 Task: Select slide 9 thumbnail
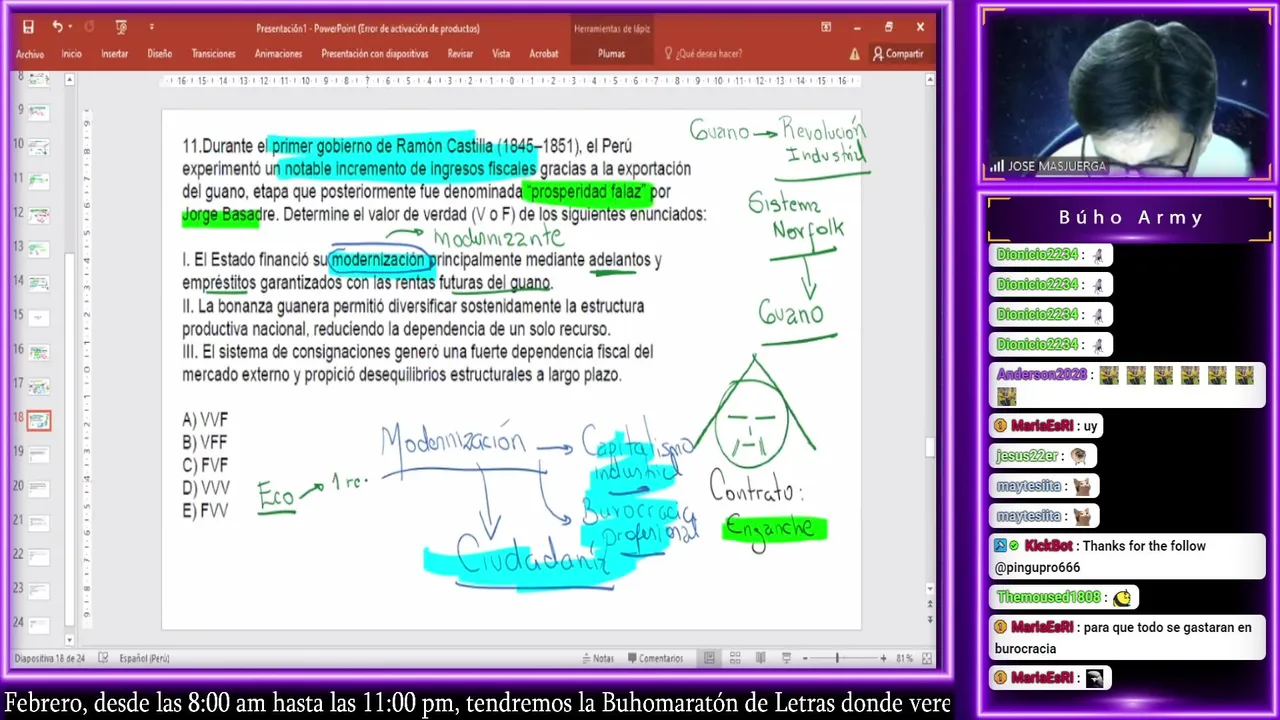pyautogui.click(x=39, y=112)
